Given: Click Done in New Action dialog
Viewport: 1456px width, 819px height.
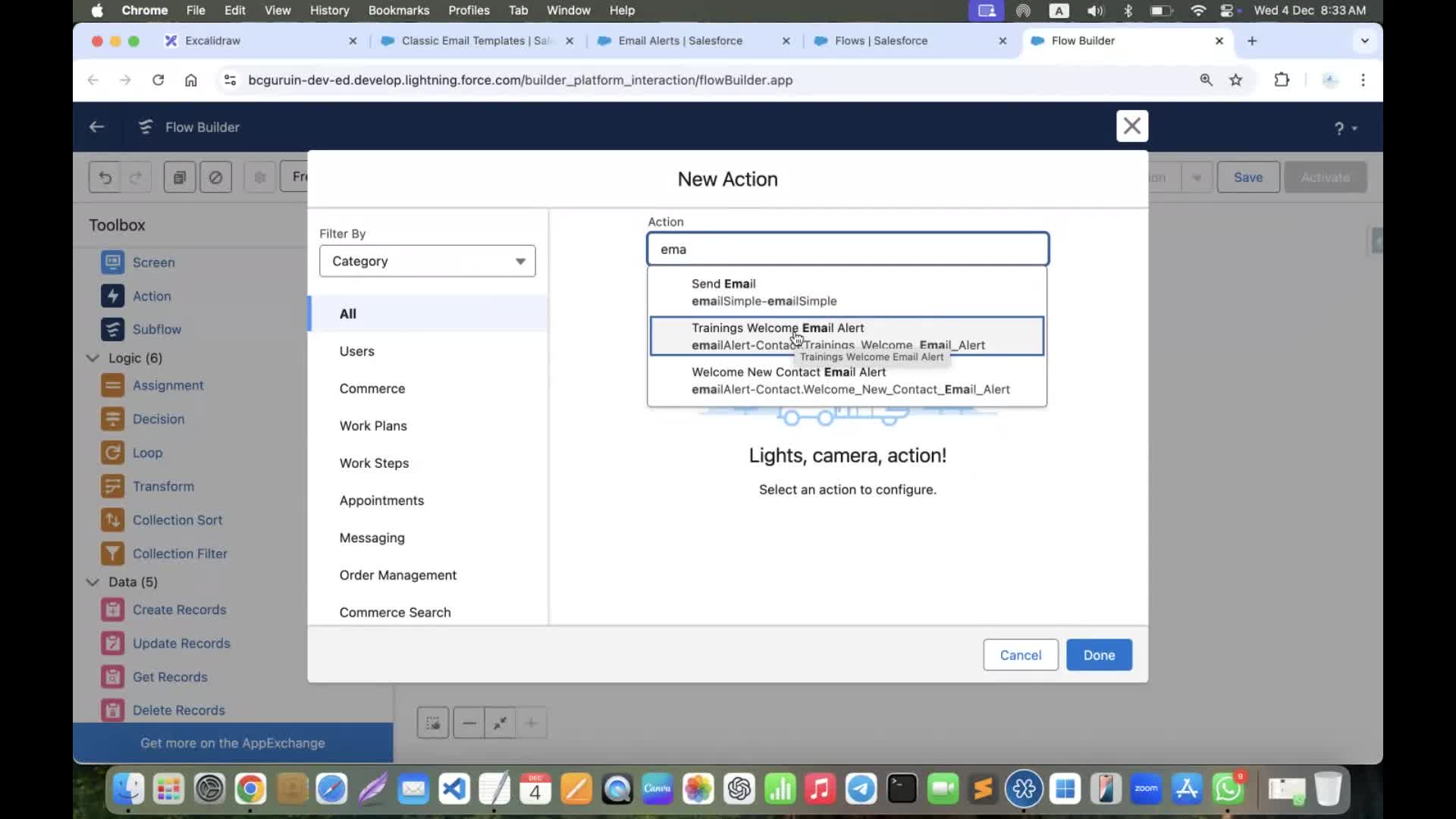Looking at the screenshot, I should [x=1099, y=655].
